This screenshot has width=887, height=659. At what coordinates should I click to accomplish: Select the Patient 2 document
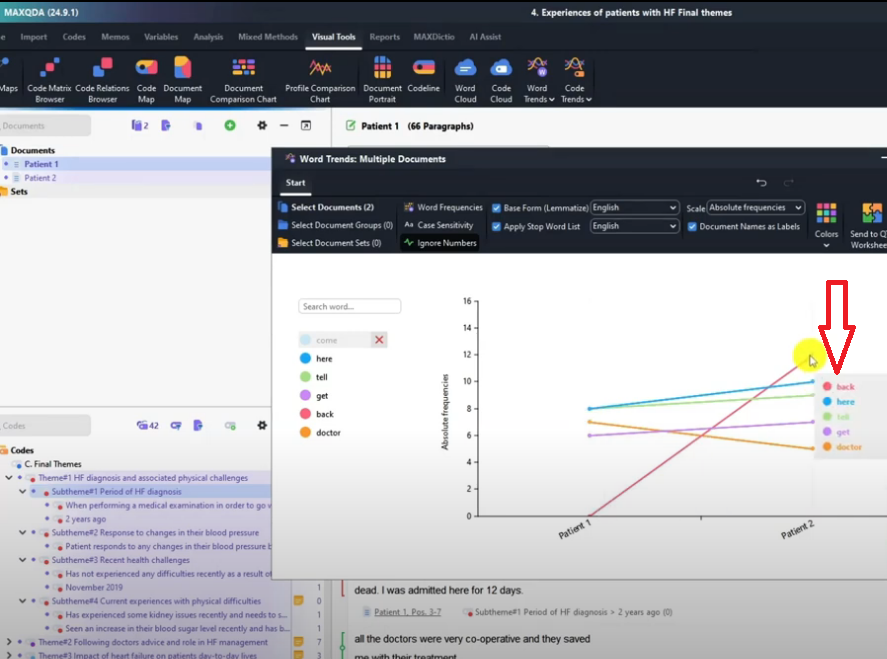coord(40,178)
